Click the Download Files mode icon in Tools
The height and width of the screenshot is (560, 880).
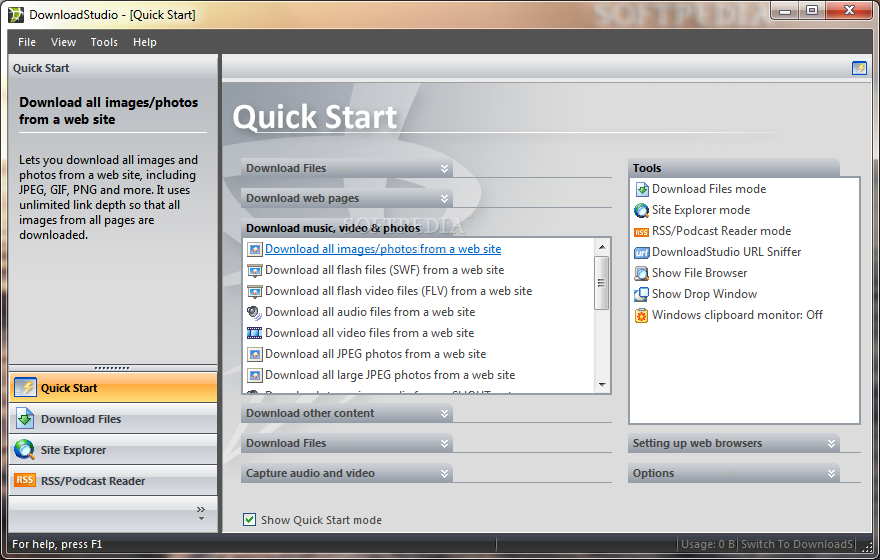click(x=641, y=190)
